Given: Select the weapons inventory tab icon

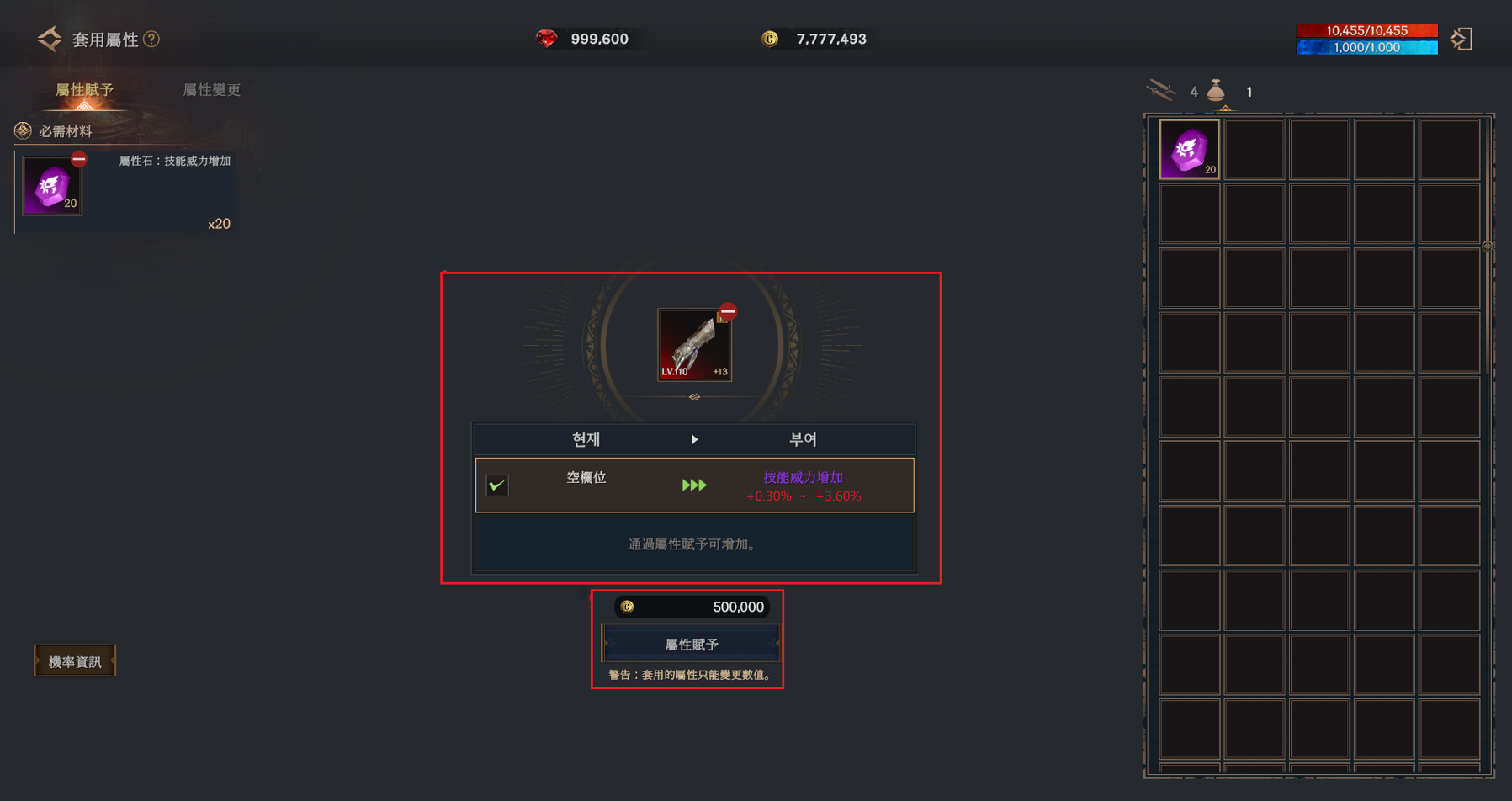Looking at the screenshot, I should point(1161,90).
